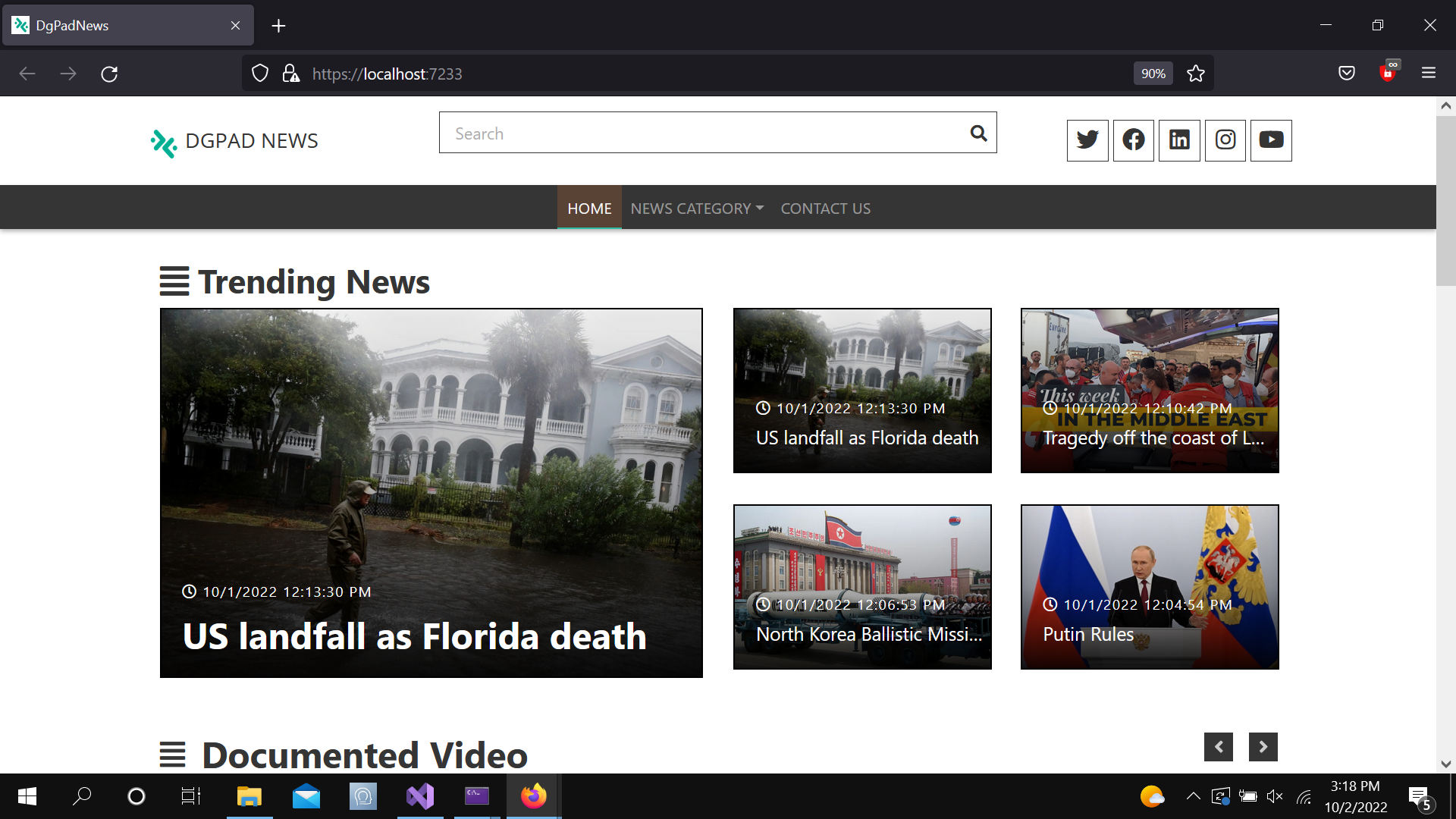The height and width of the screenshot is (819, 1456).
Task: Open the YouTube social link
Action: (1271, 140)
